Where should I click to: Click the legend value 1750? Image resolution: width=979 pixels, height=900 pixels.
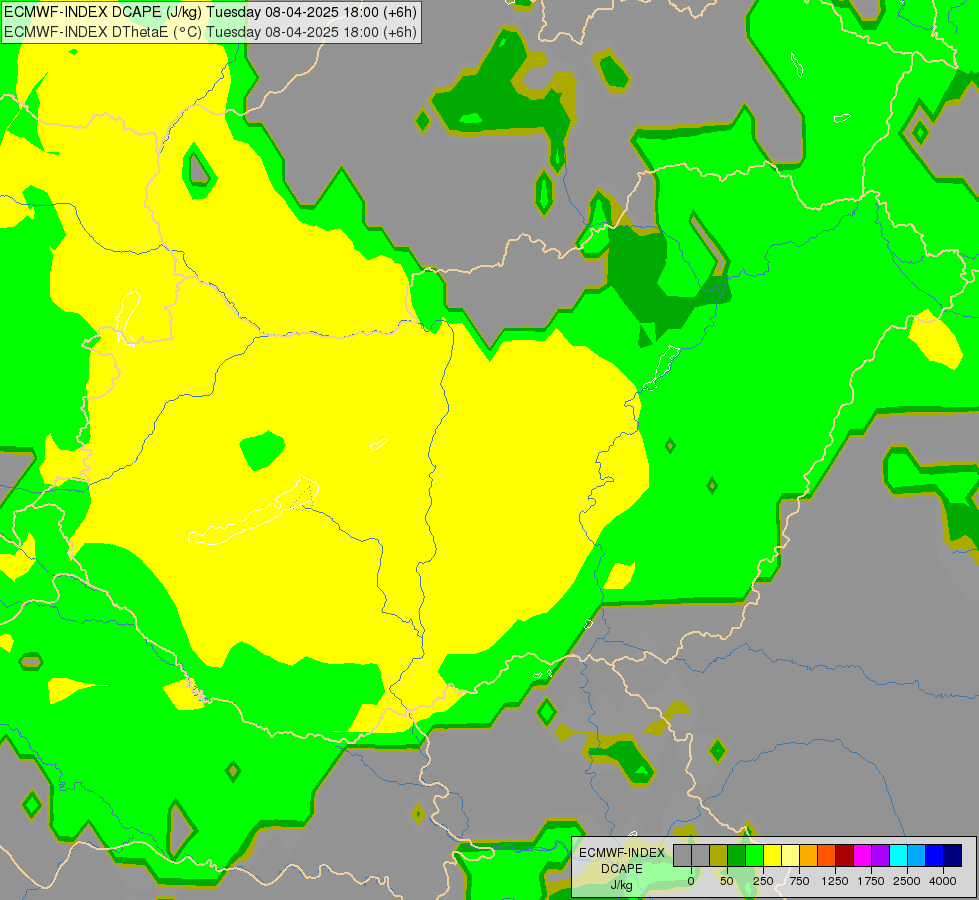click(x=871, y=881)
